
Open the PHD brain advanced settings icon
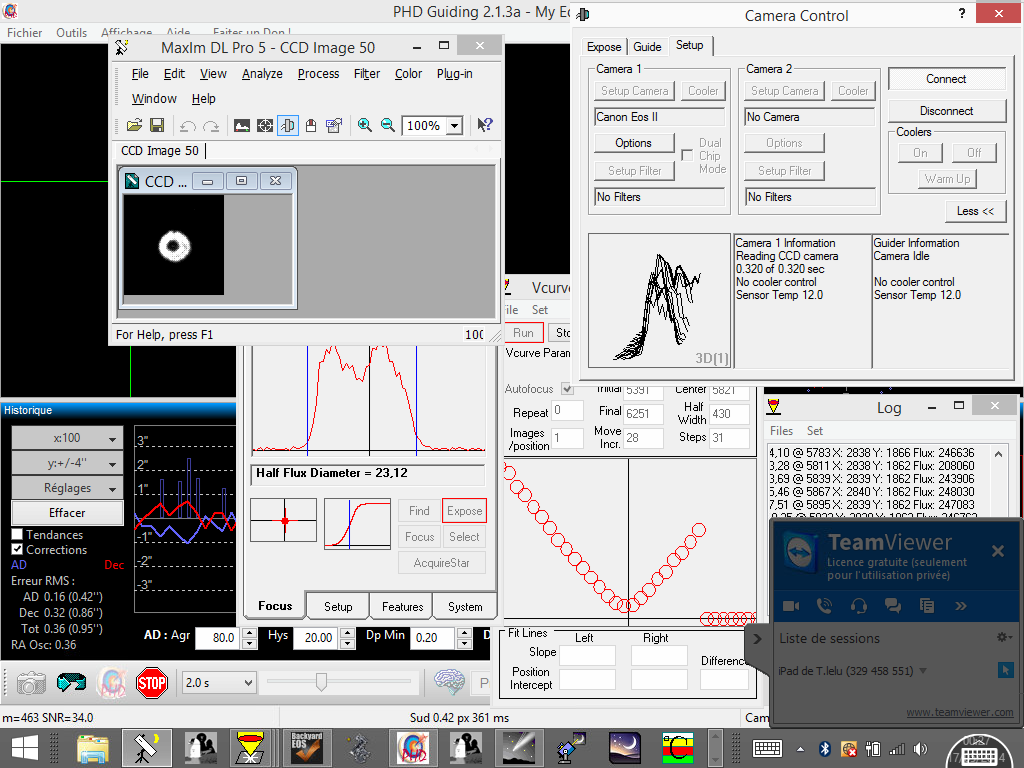(x=449, y=683)
